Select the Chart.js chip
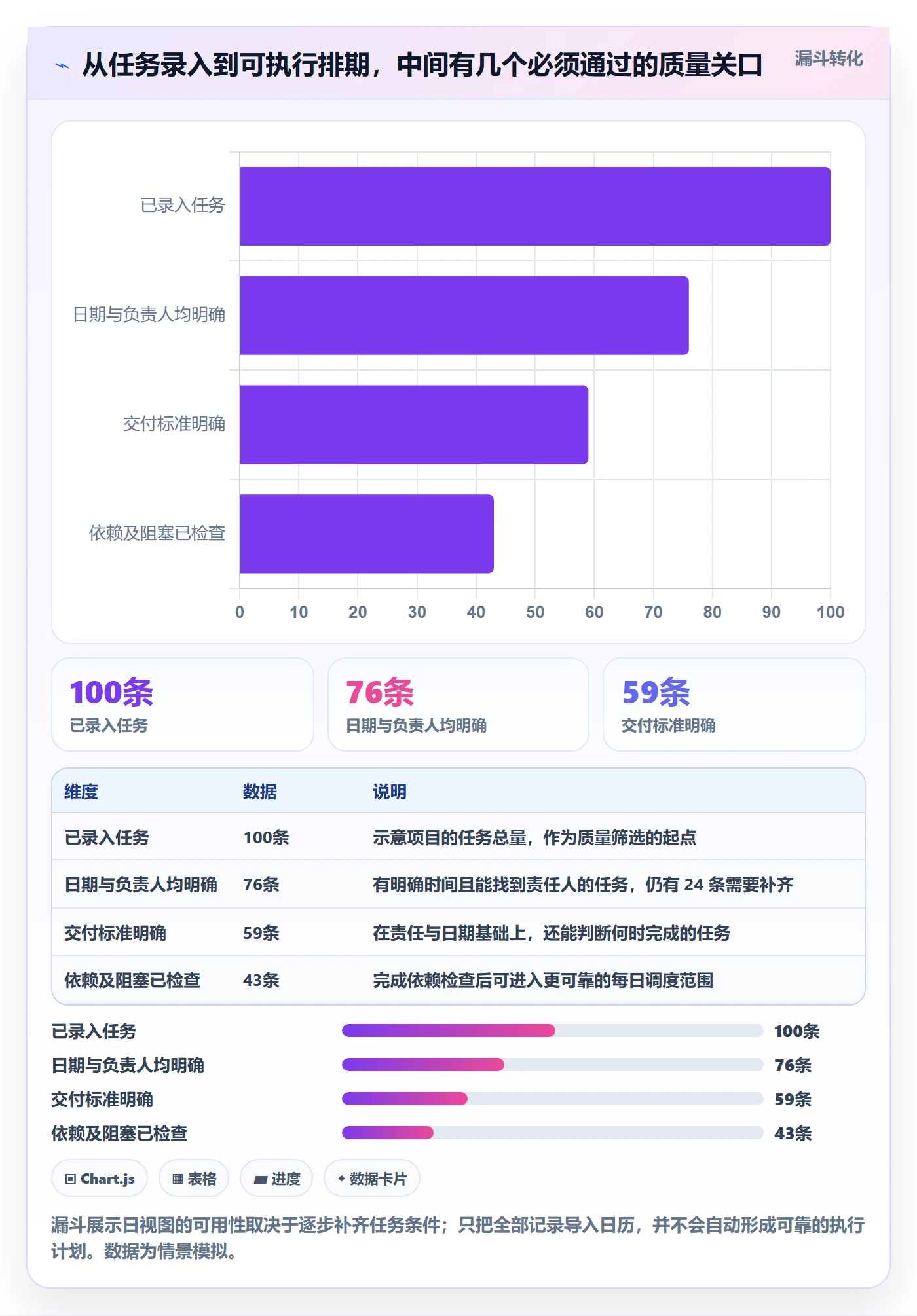917x1316 pixels. pos(100,1179)
